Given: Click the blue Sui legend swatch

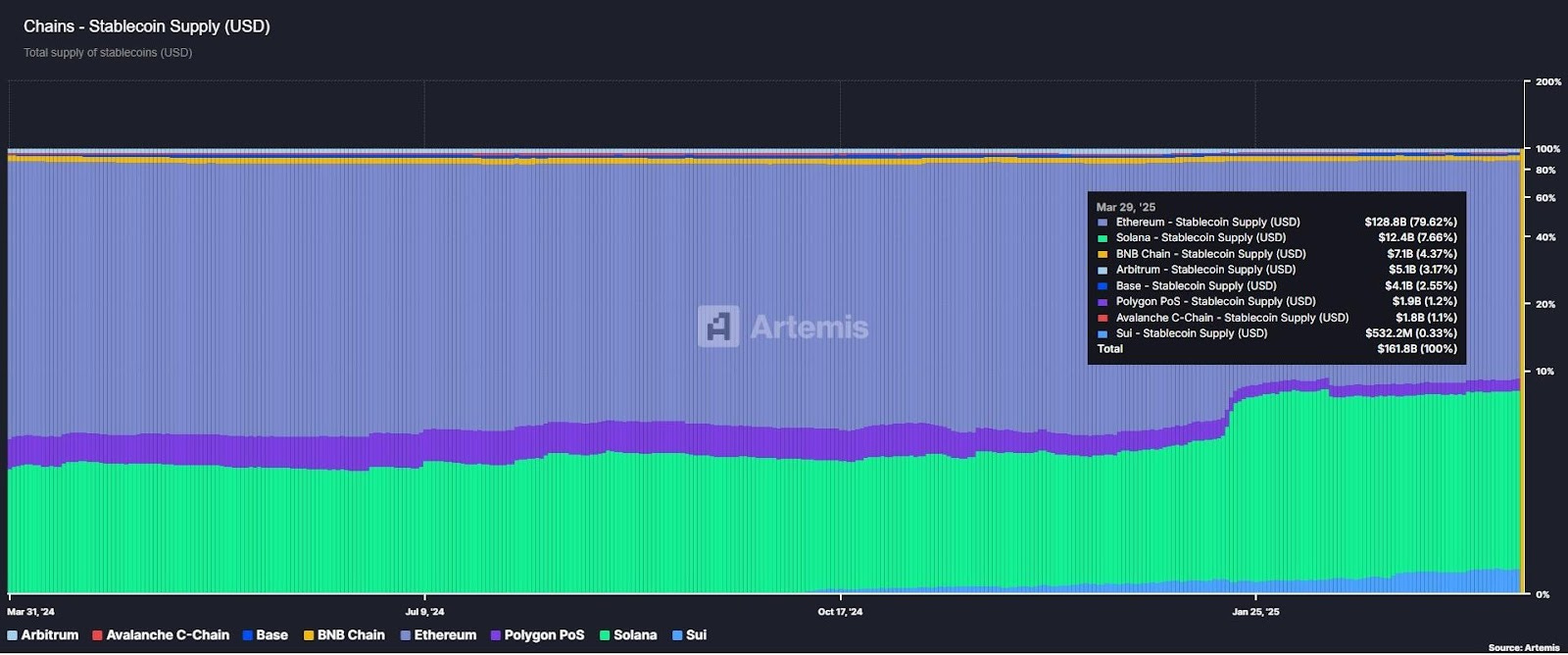Looking at the screenshot, I should click(677, 635).
